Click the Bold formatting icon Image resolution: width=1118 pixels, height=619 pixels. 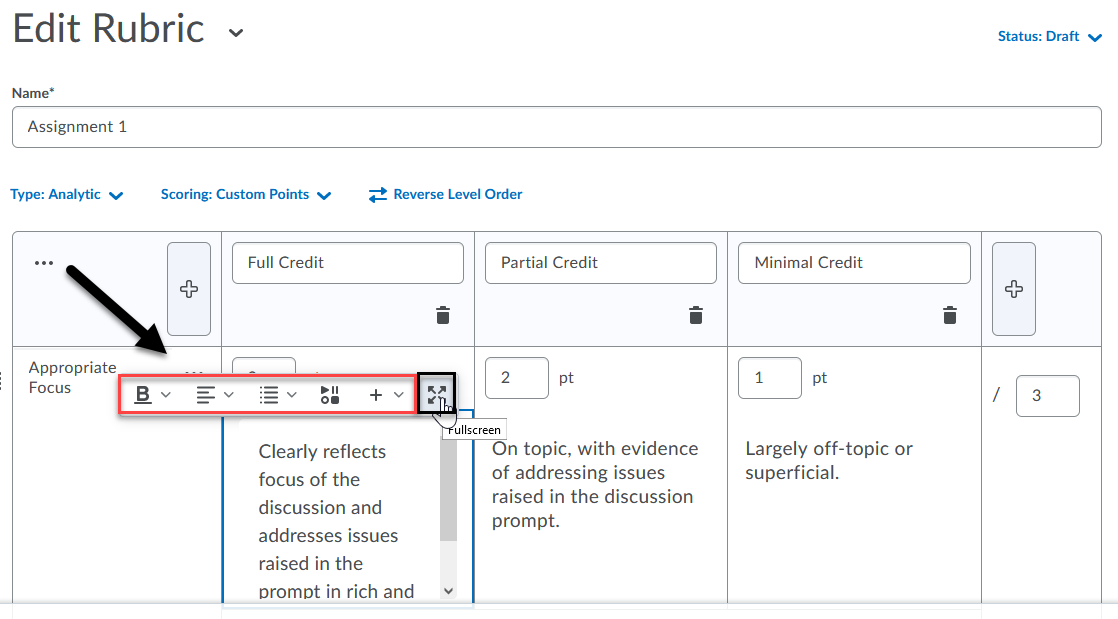pos(143,395)
